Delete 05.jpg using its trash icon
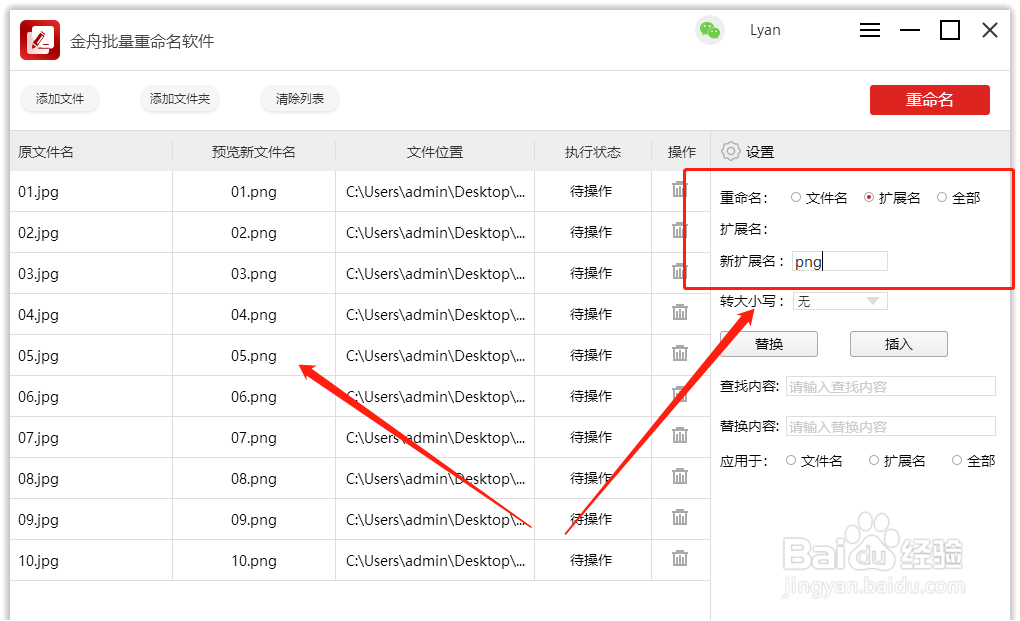Image resolution: width=1020 pixels, height=621 pixels. point(680,354)
